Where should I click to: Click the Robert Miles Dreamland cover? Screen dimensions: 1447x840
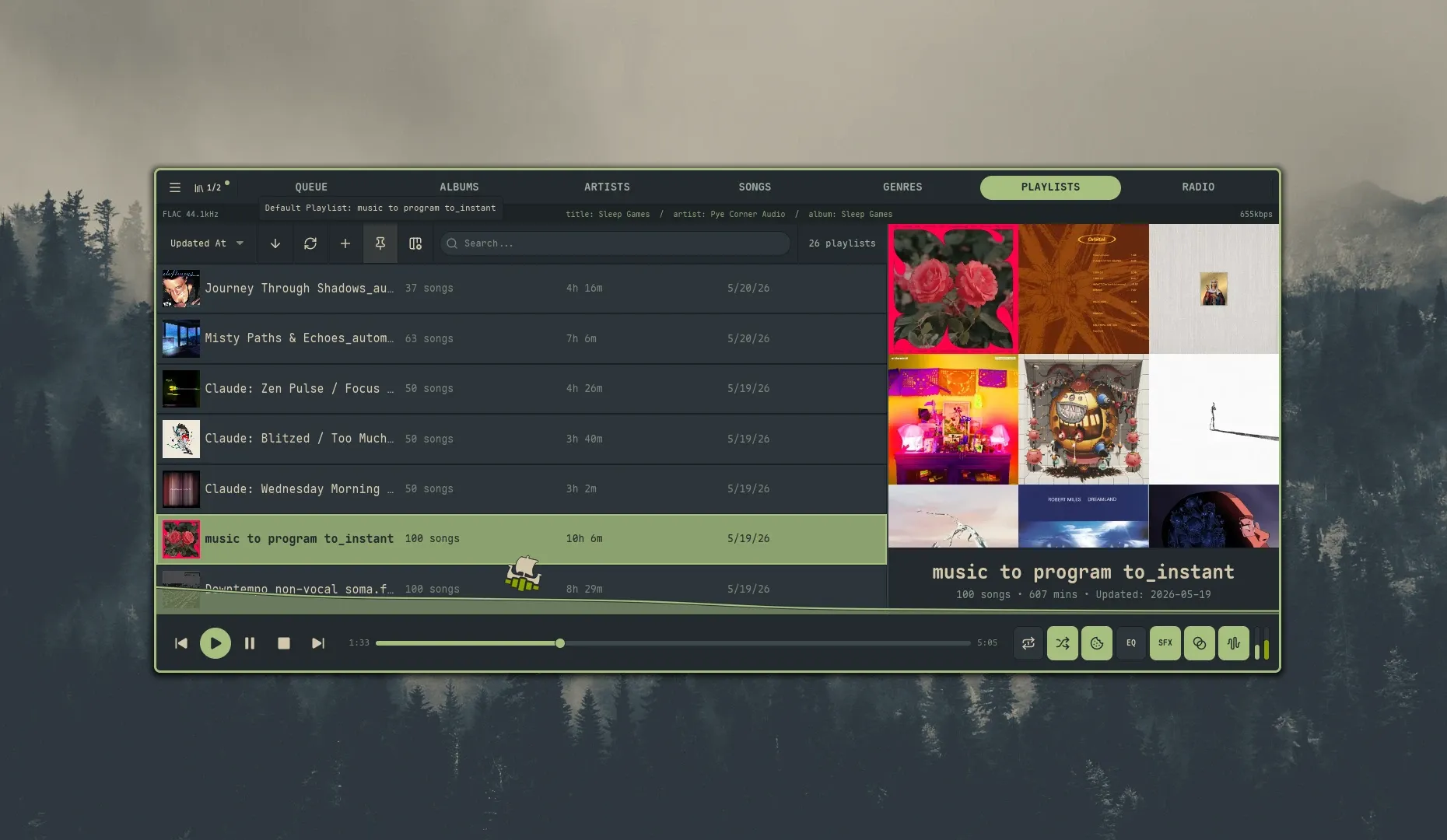pos(1084,516)
